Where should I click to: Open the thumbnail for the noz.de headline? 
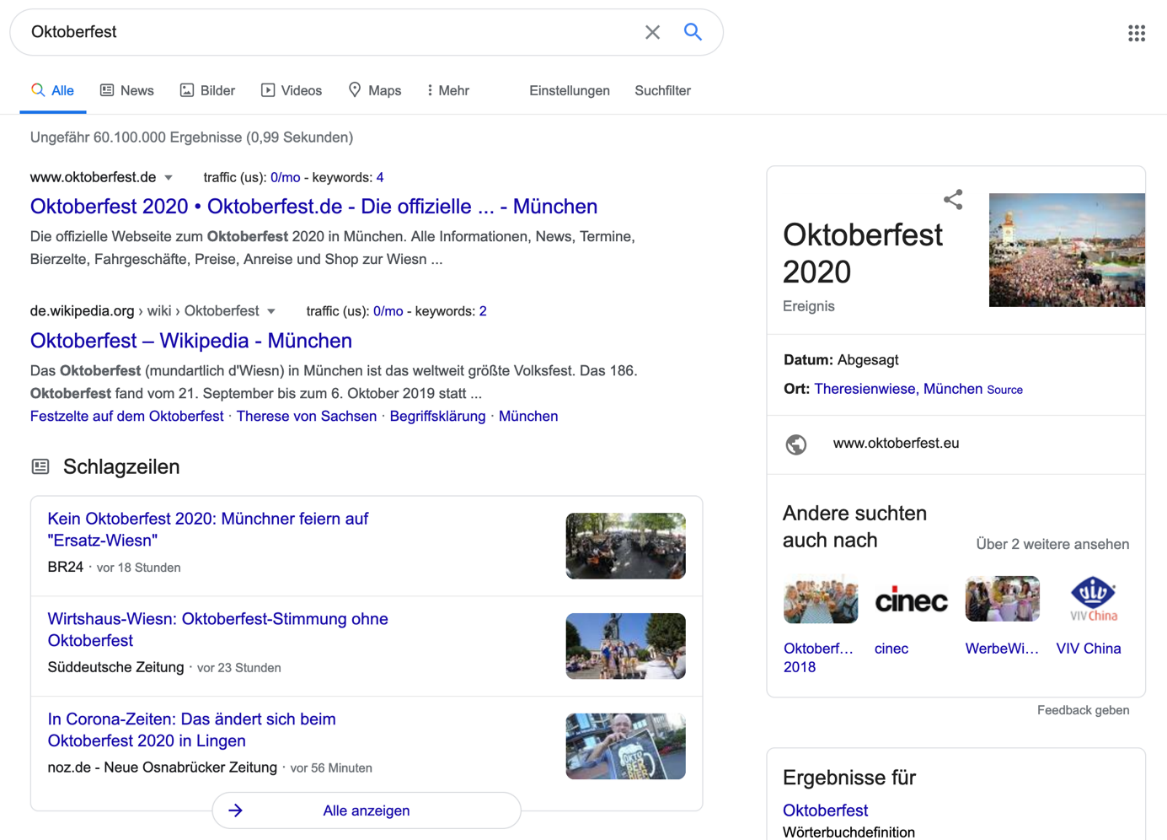pos(626,746)
